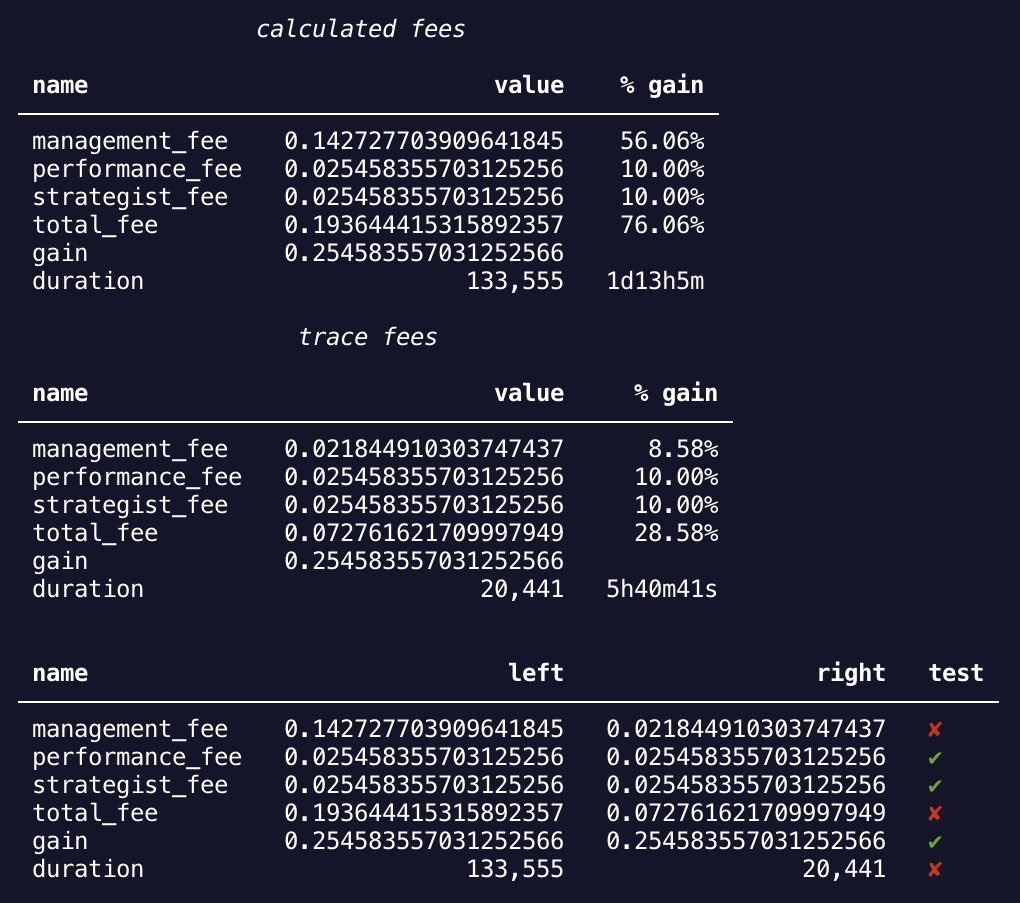Image resolution: width=1020 pixels, height=903 pixels.
Task: Click the green check for strategist_fee test
Action: click(935, 786)
